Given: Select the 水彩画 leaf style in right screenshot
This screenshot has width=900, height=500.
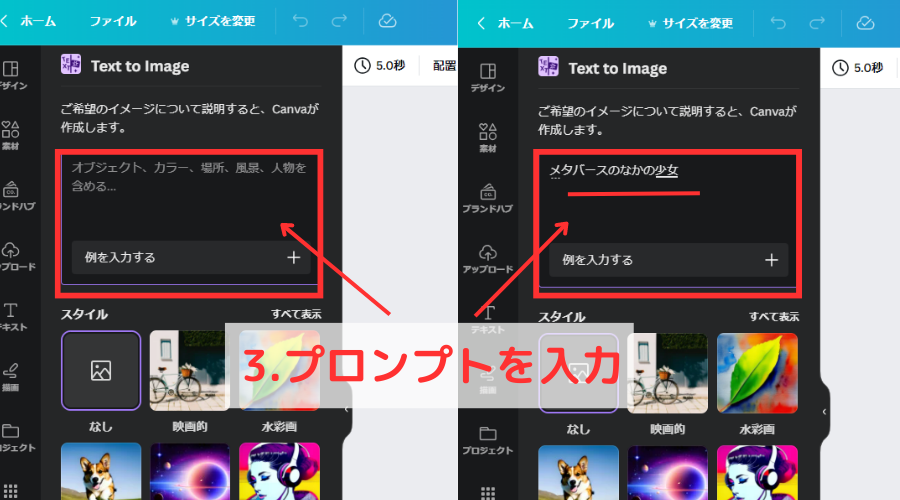Looking at the screenshot, I should (x=757, y=373).
